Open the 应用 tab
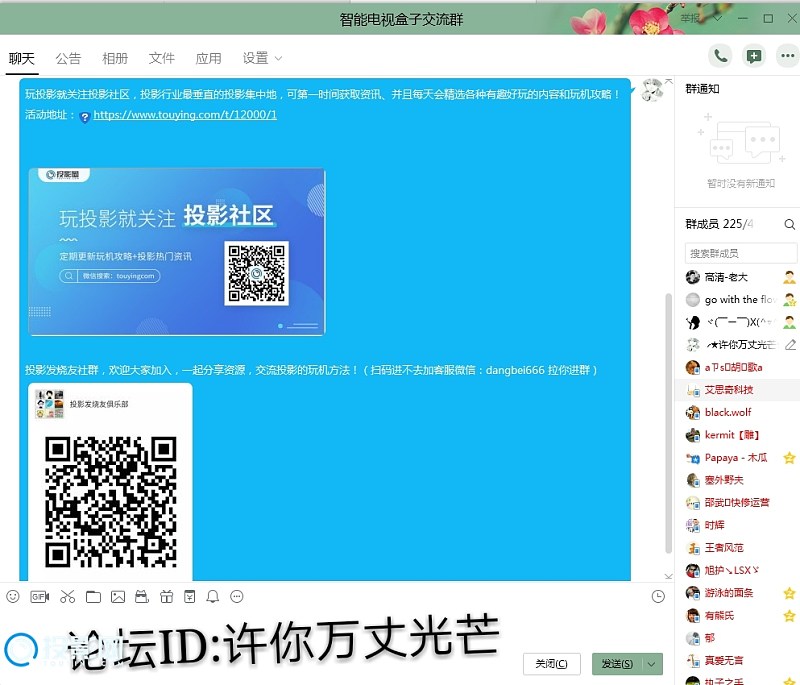This screenshot has width=800, height=685. coord(209,58)
